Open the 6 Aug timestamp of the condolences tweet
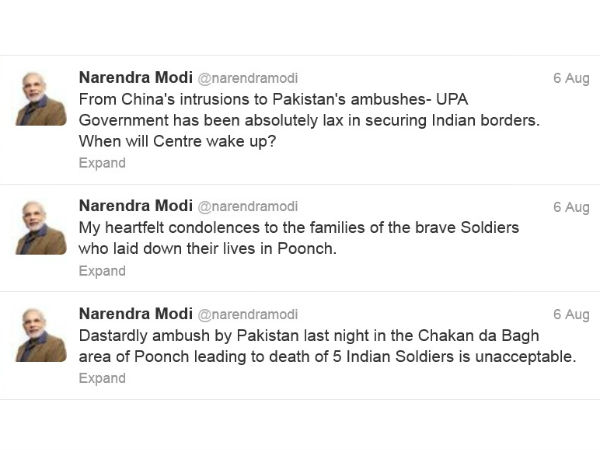The width and height of the screenshot is (600, 450). point(571,207)
